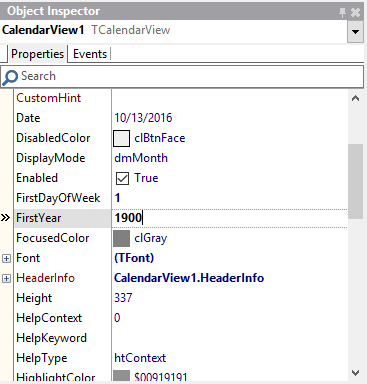Select the Font property name
The image size is (367, 384).
28,258
